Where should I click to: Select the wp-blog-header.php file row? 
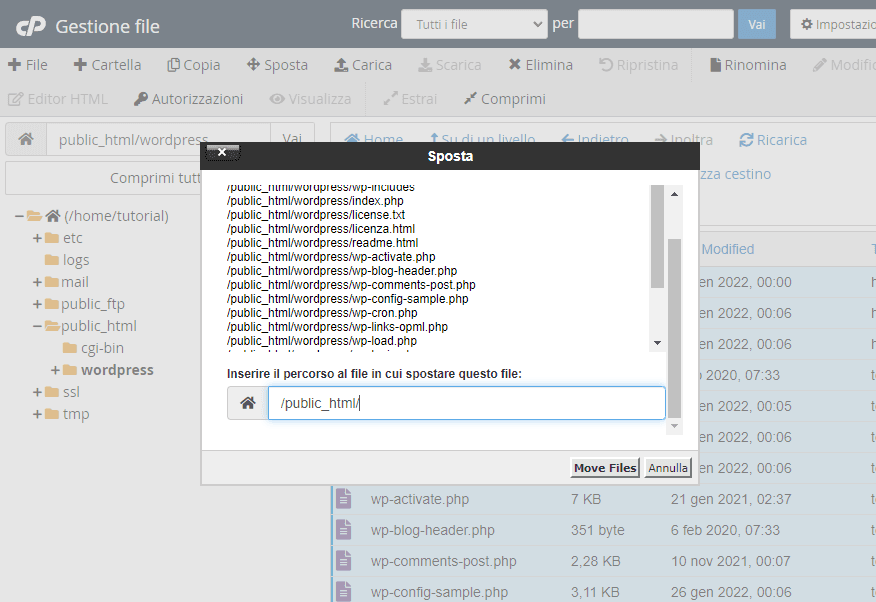[x=603, y=530]
